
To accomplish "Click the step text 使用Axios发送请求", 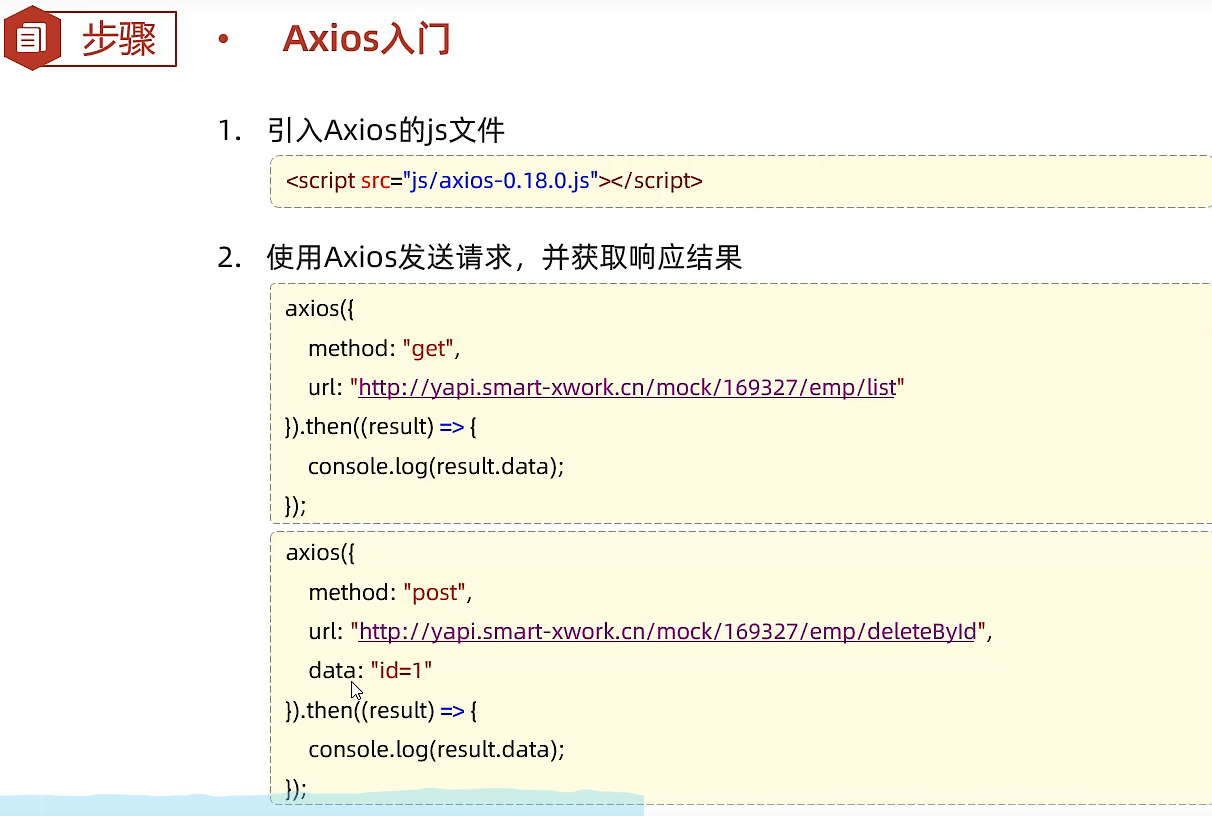I will click(x=390, y=258).
